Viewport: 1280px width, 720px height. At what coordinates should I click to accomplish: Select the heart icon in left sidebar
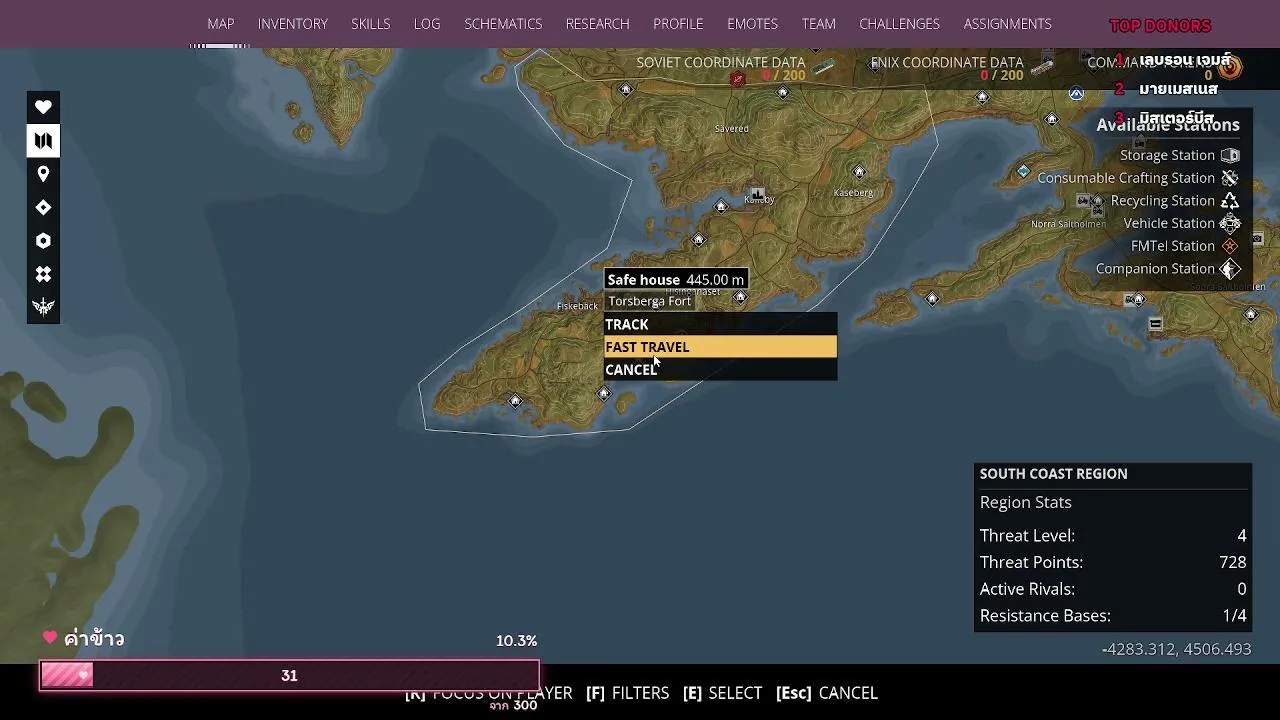43,107
